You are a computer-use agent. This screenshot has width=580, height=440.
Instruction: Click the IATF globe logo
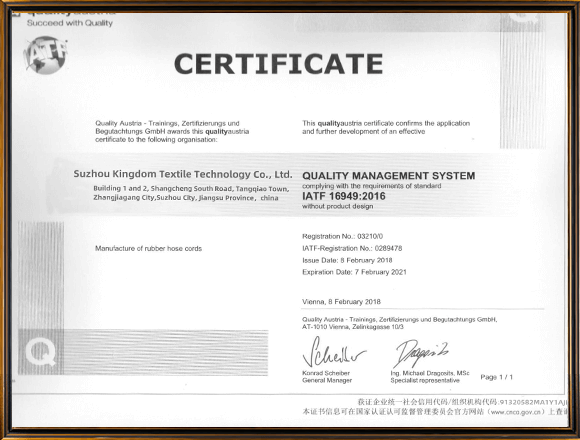click(45, 55)
